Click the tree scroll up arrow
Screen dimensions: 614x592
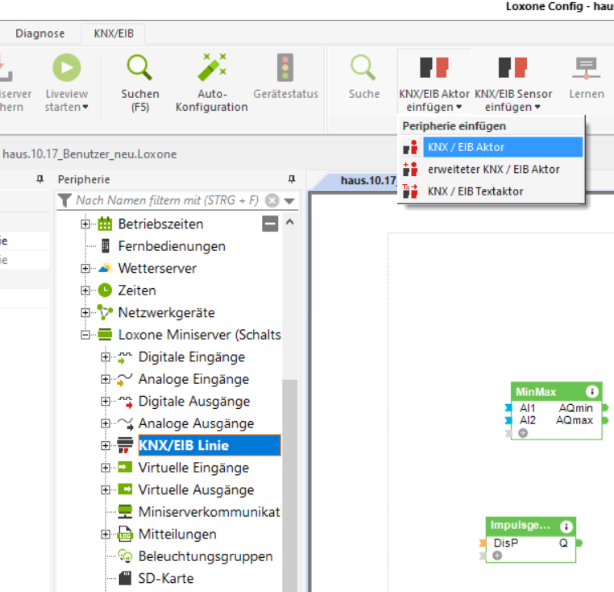[290, 222]
